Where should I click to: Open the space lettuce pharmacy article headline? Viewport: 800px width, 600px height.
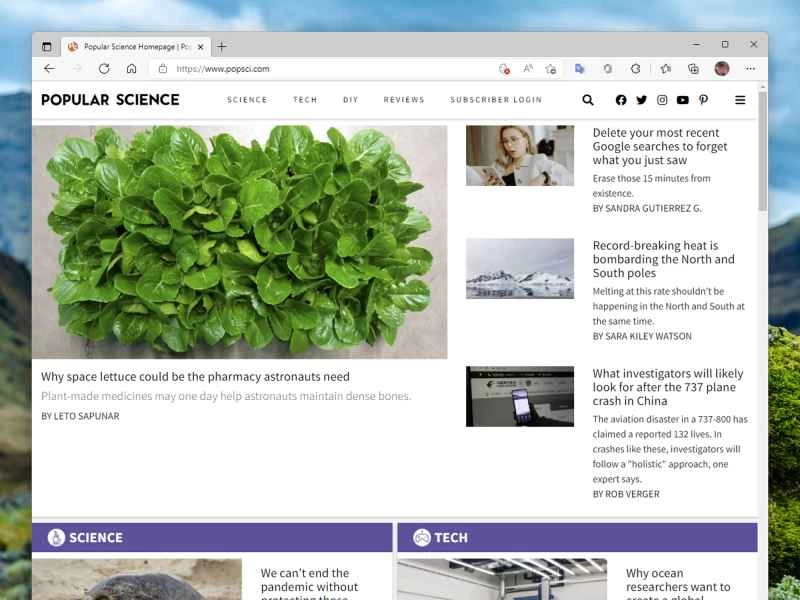pos(193,377)
